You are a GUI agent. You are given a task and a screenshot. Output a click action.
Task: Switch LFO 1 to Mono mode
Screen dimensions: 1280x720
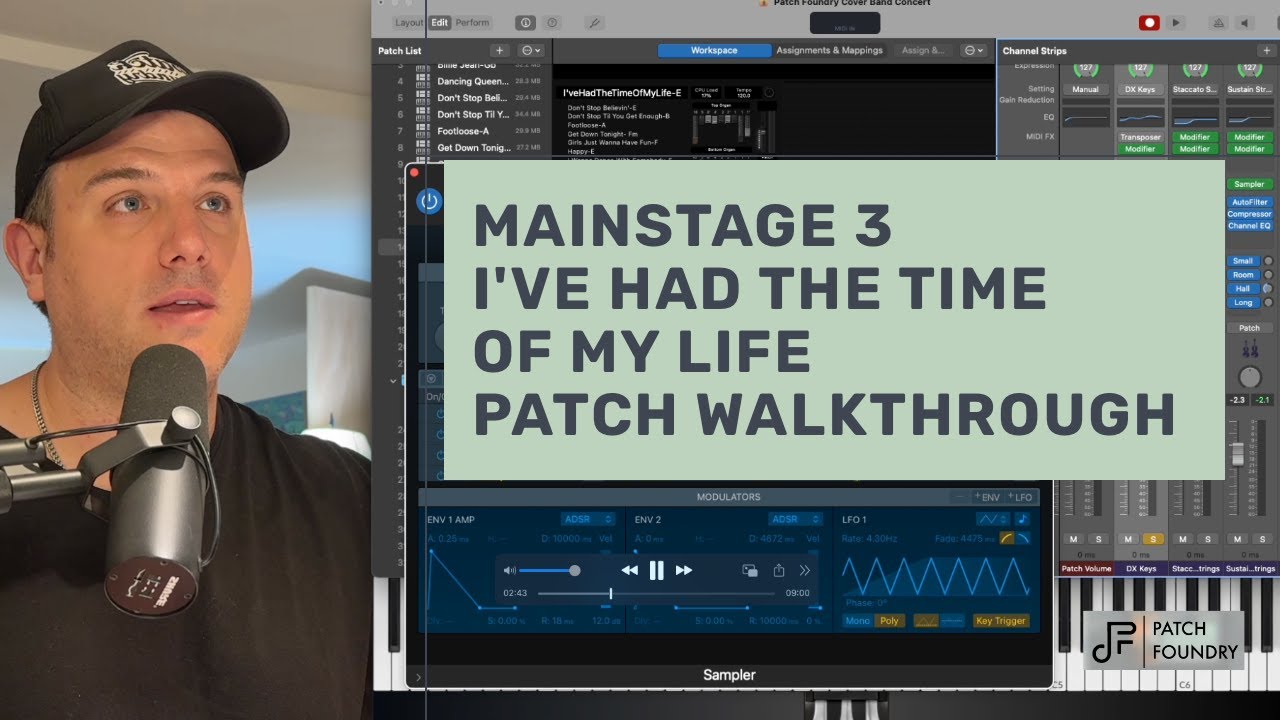coord(858,621)
